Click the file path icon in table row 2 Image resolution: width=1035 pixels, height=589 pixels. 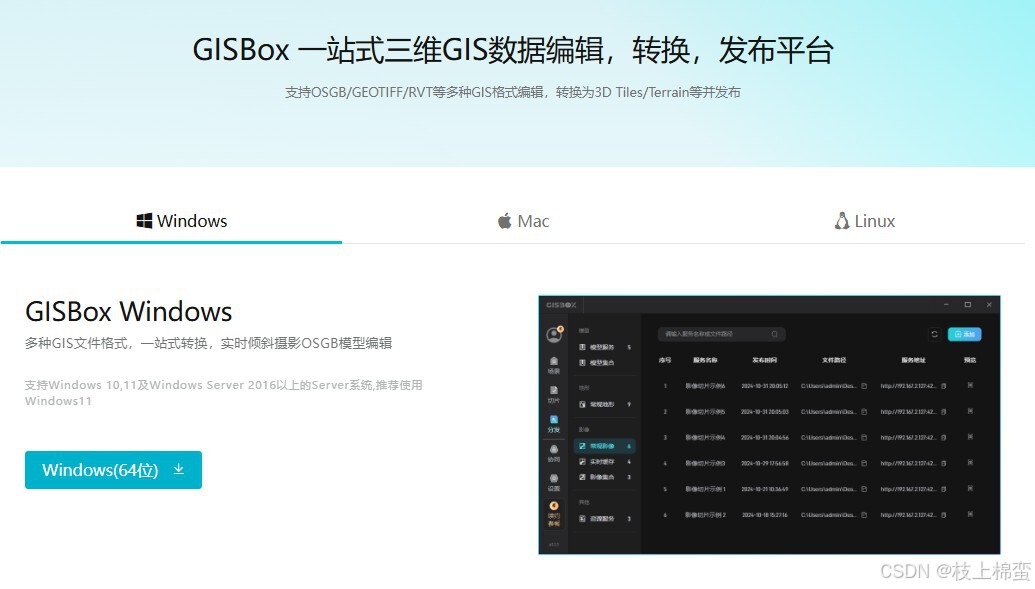[863, 411]
